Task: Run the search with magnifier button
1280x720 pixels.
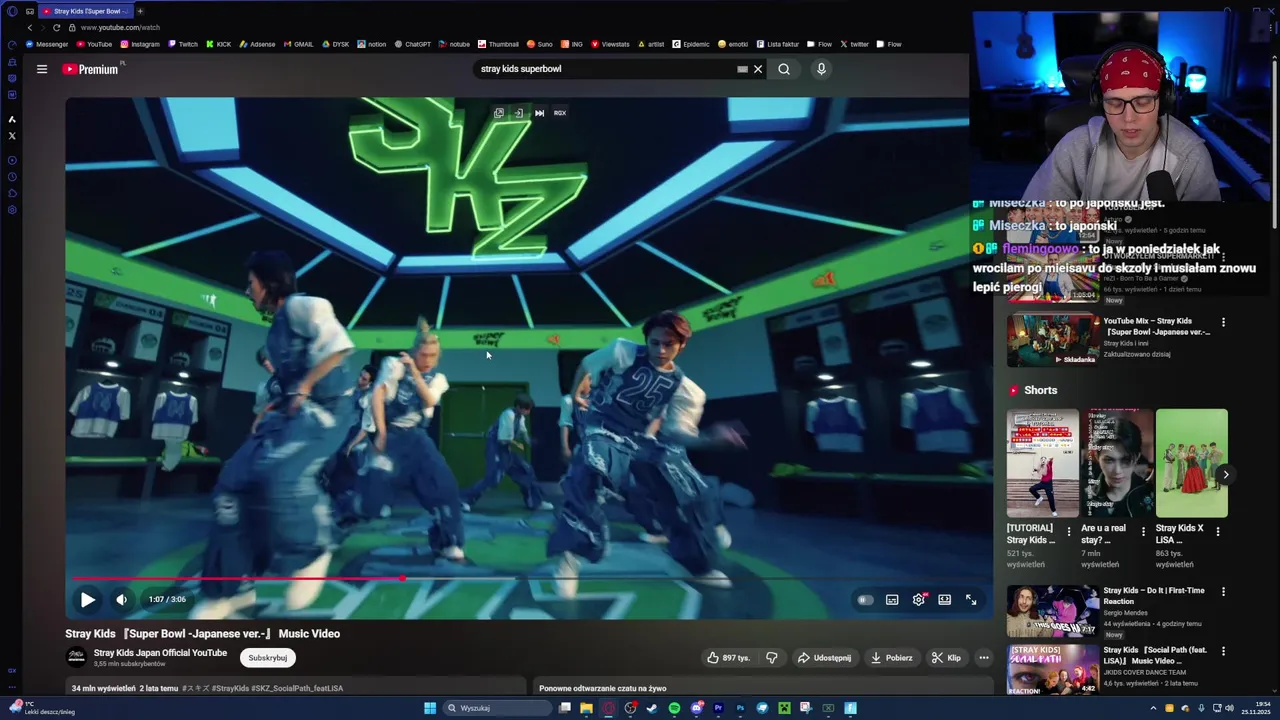Action: 784,69
